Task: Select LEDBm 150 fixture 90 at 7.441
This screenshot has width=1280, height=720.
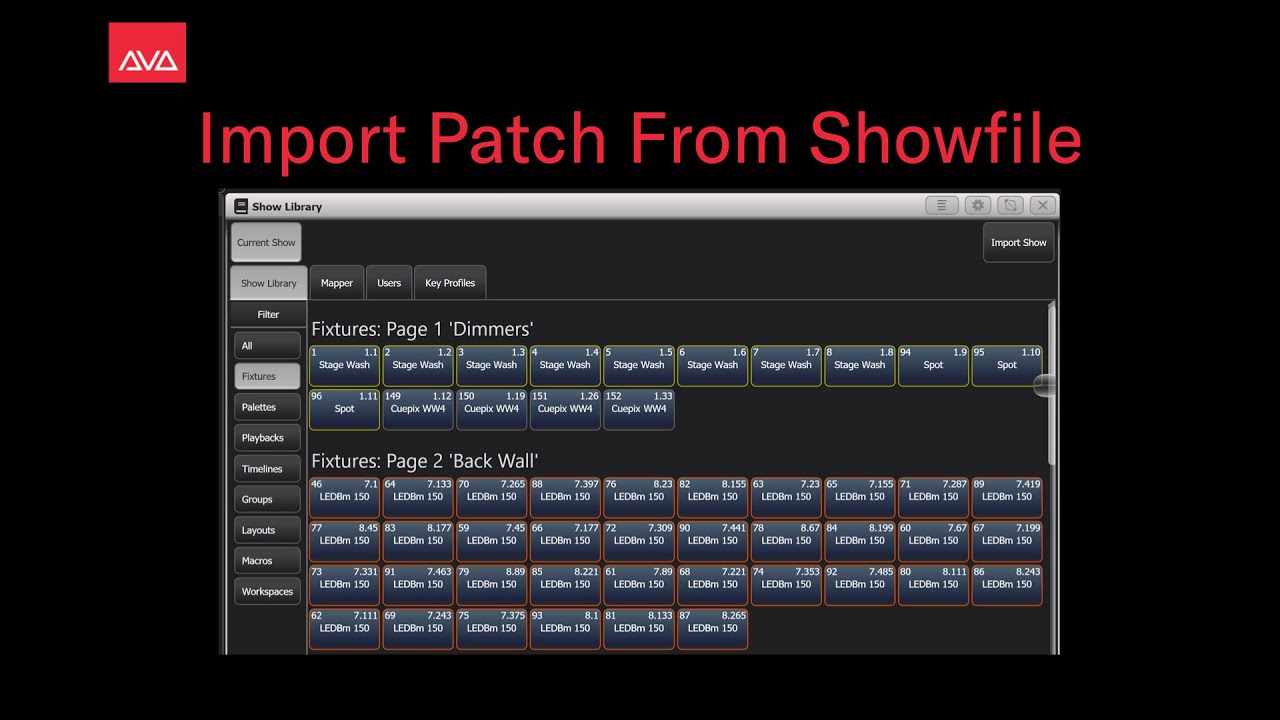Action: point(713,541)
